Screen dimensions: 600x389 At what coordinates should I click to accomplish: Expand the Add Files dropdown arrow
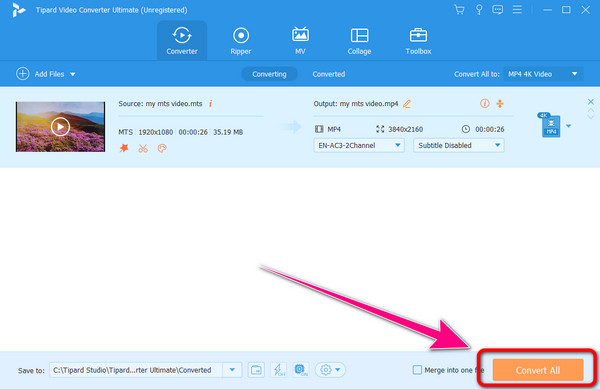tap(73, 75)
